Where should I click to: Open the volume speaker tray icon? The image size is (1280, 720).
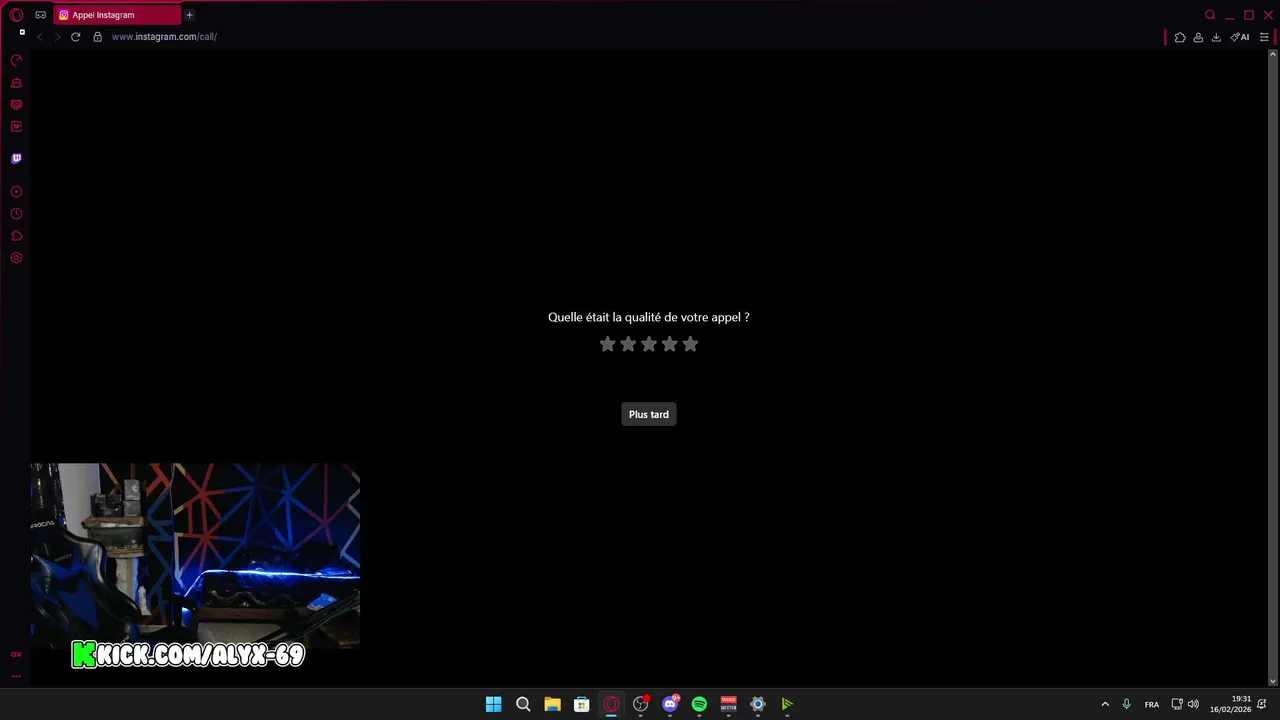[x=1193, y=704]
